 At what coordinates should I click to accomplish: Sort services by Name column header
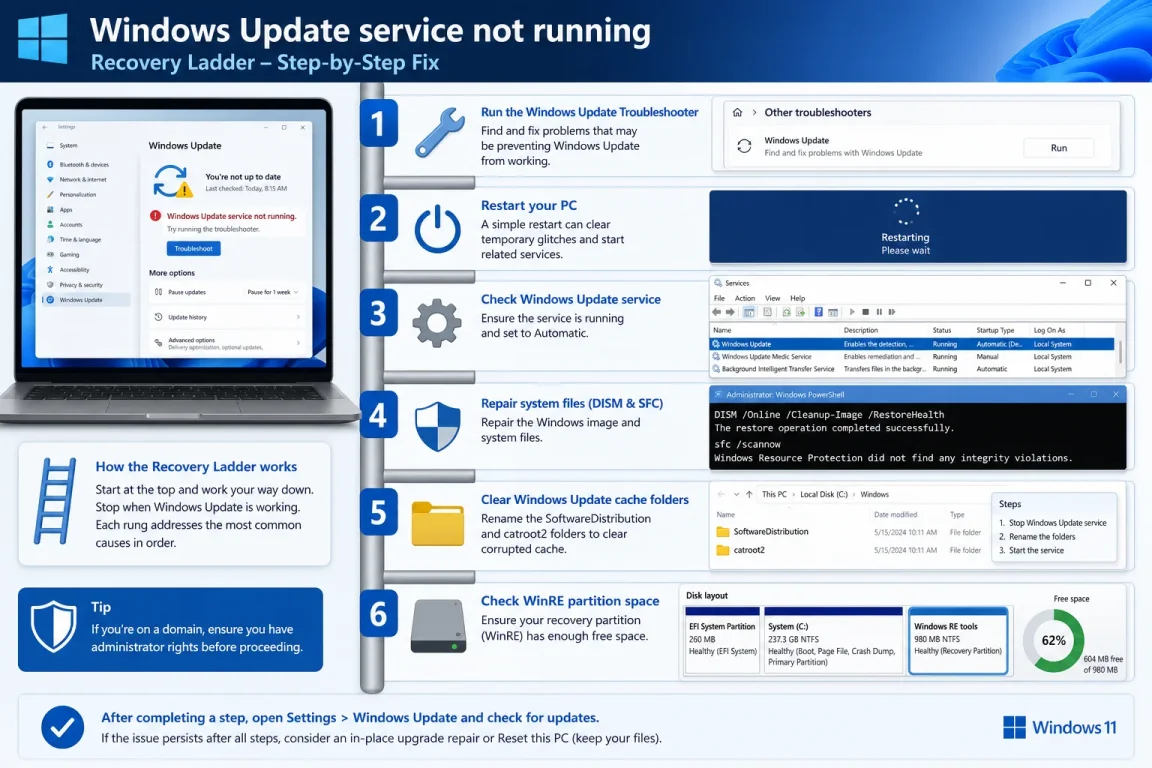tap(722, 330)
